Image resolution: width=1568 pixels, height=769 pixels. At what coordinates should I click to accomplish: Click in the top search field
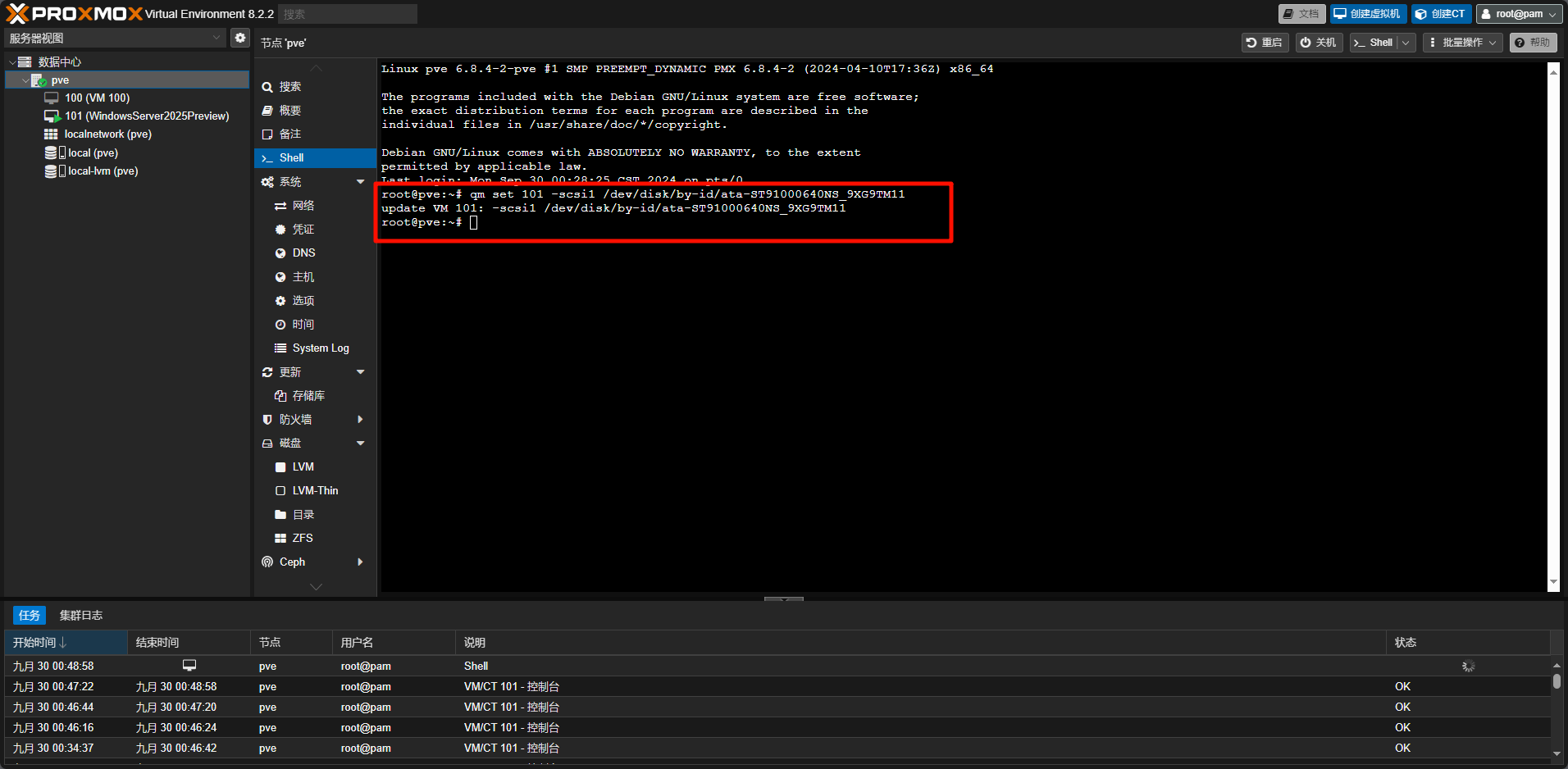(347, 14)
